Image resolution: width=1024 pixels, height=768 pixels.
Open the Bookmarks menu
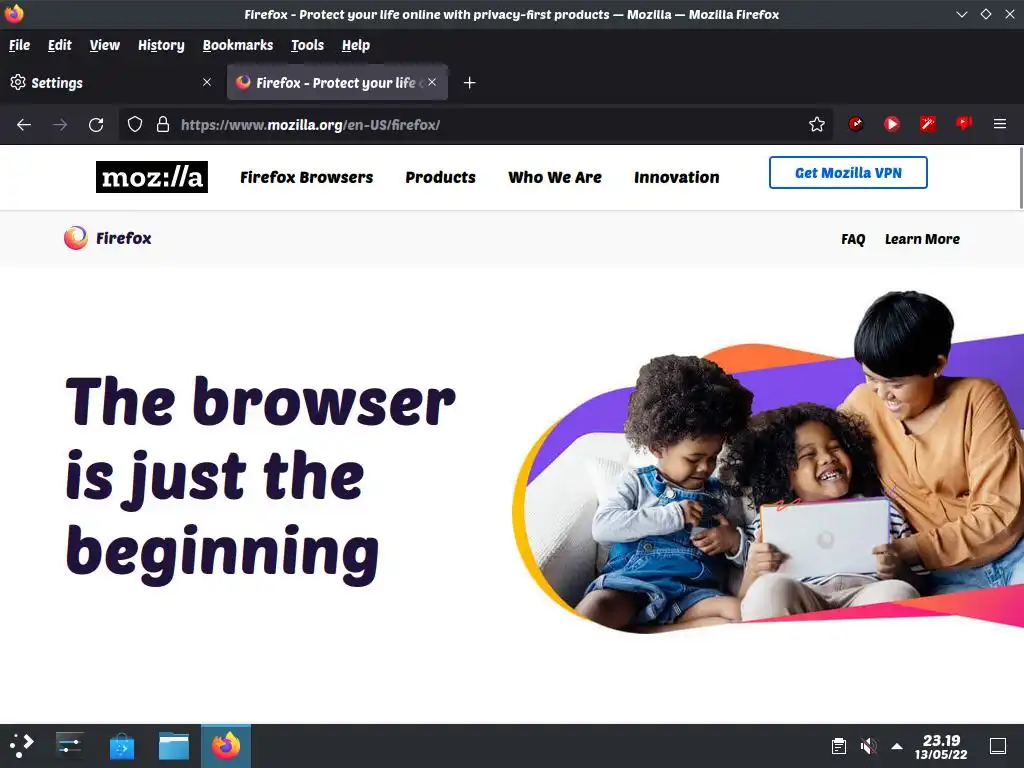(238, 45)
